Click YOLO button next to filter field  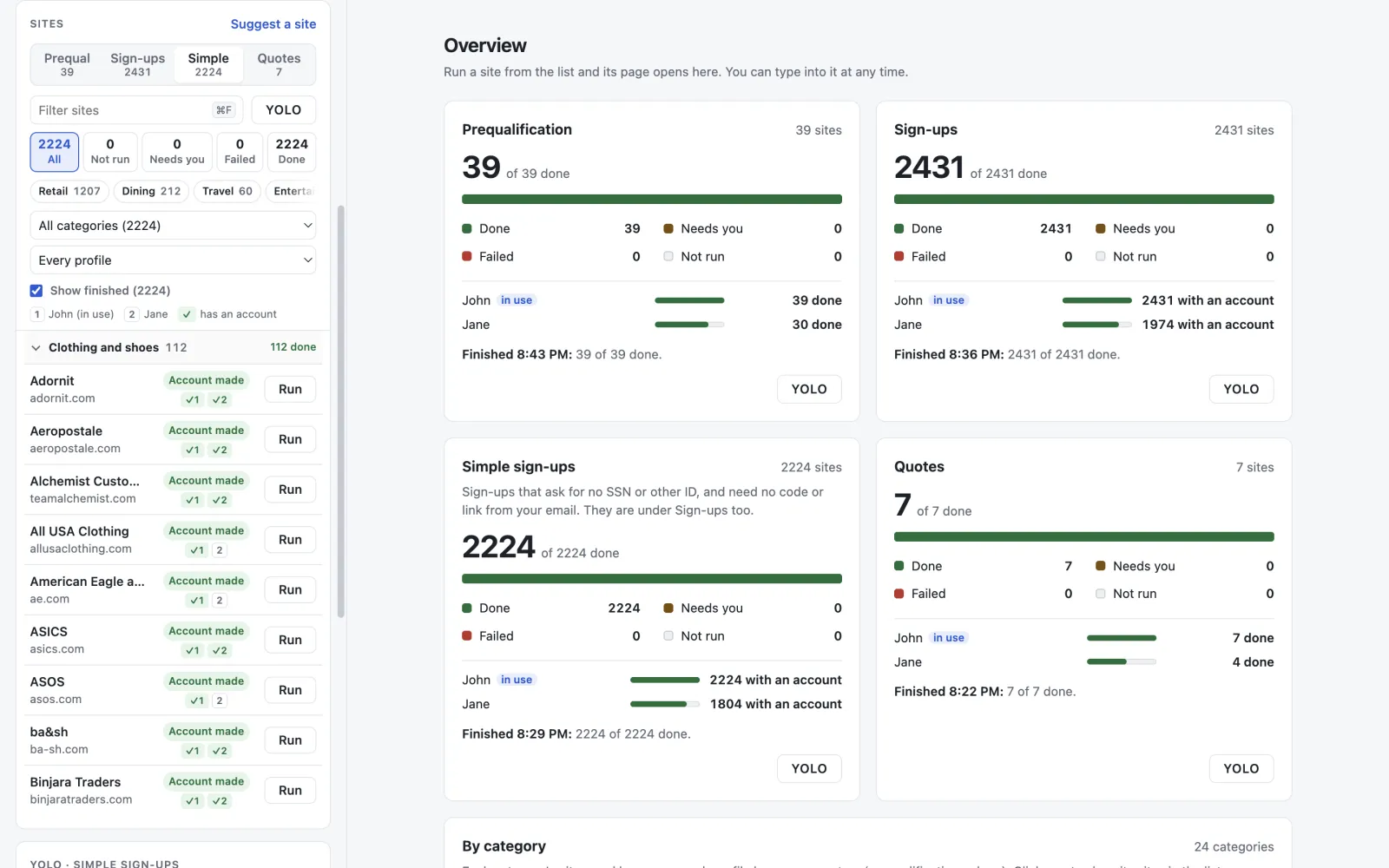284,110
